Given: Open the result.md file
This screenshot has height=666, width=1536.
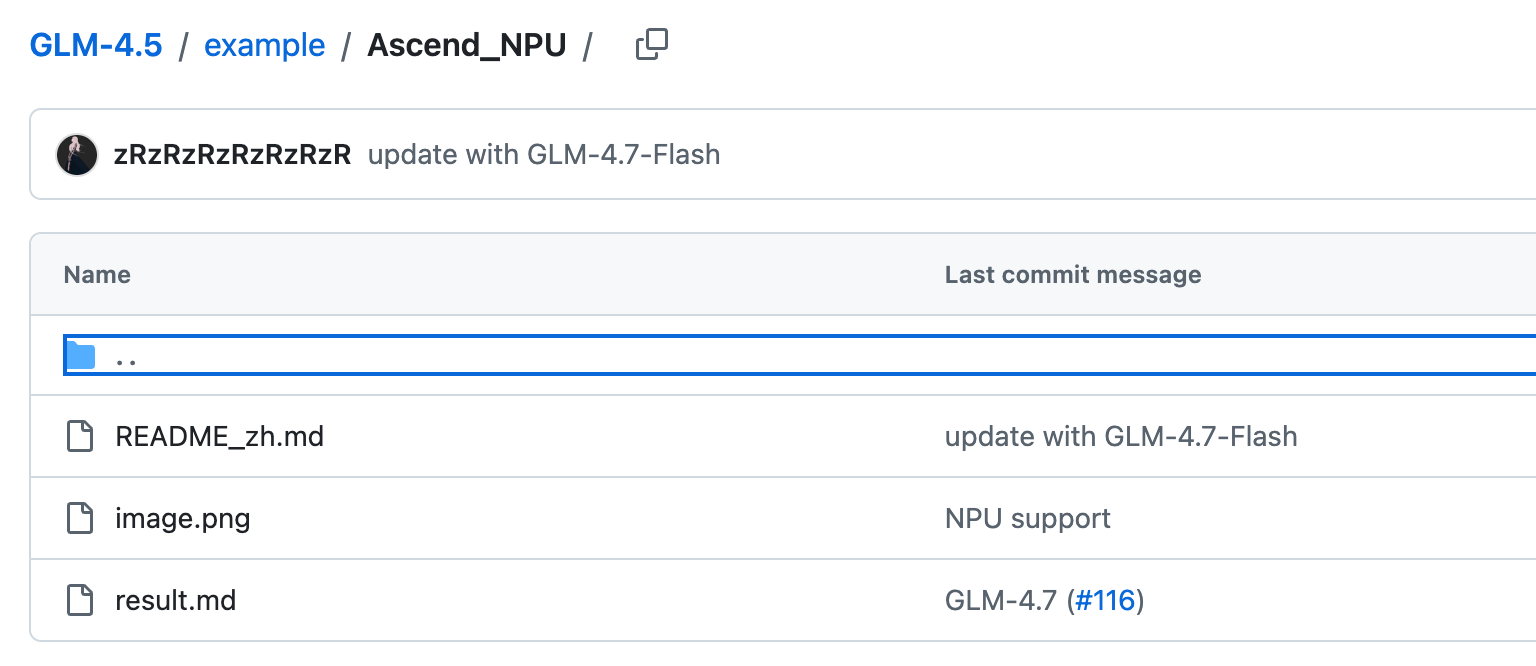Looking at the screenshot, I should click(x=176, y=601).
